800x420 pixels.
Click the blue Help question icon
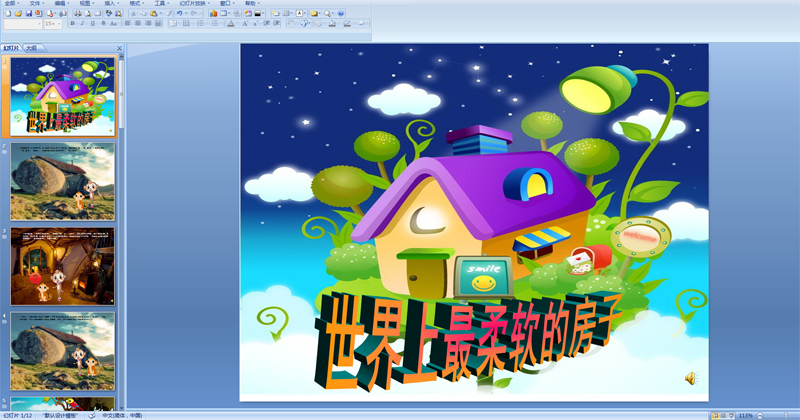(x=341, y=14)
